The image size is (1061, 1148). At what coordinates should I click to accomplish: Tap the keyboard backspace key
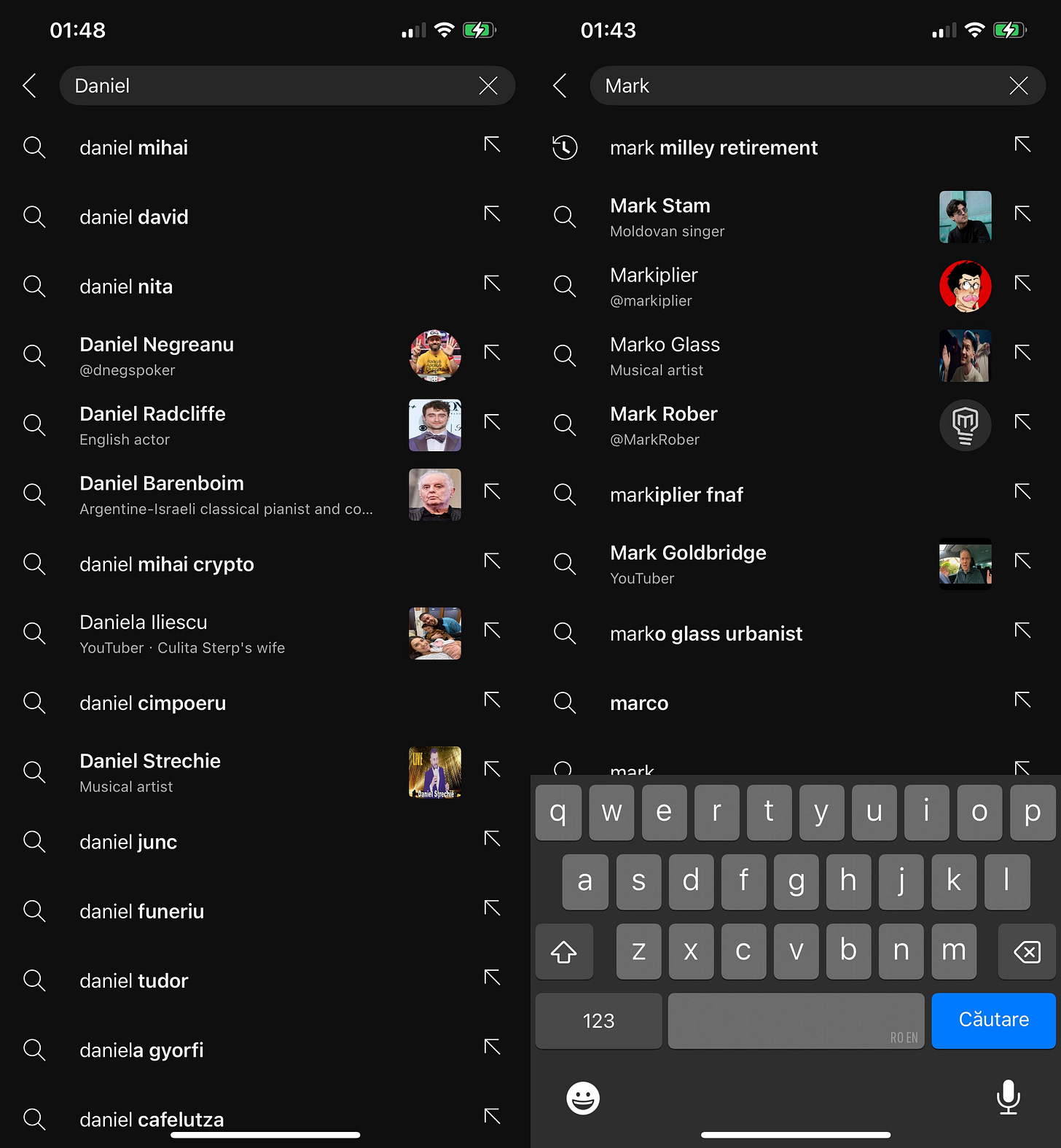[1027, 951]
